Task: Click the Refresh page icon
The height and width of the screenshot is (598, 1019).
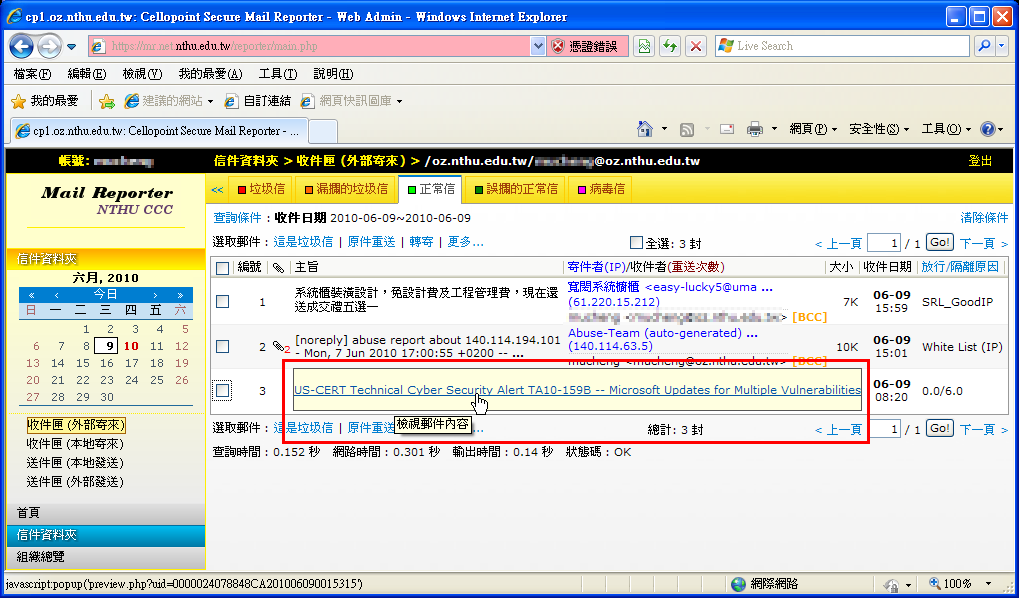Action: click(x=669, y=46)
